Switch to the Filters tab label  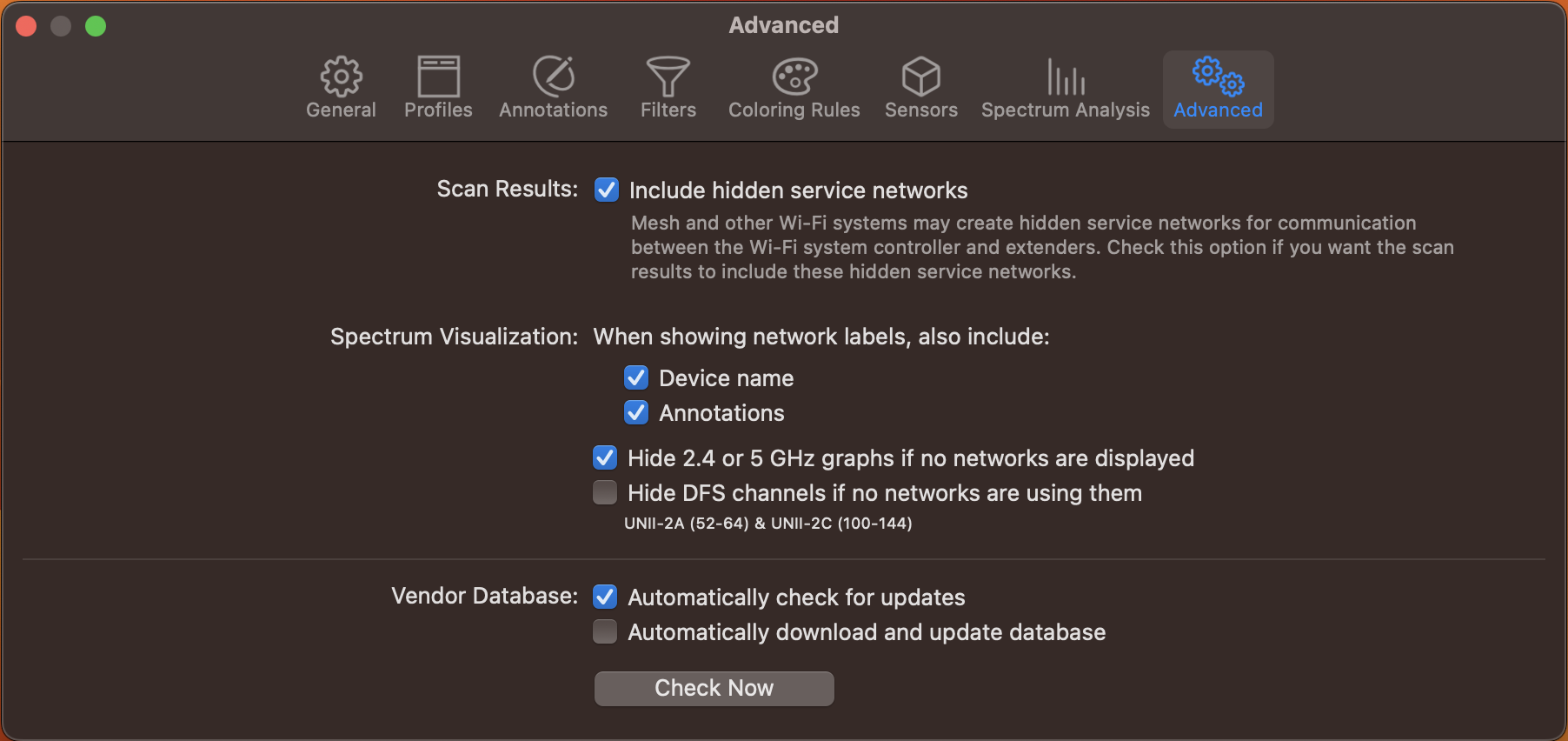[668, 110]
